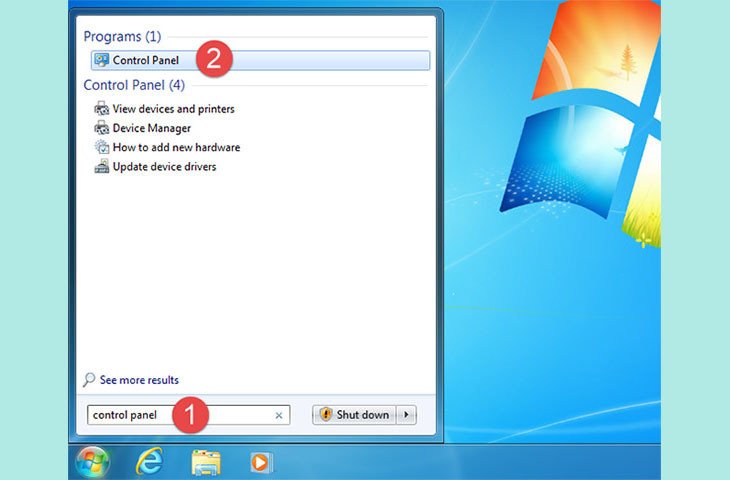Open Control Panel from Programs results

[x=145, y=60]
